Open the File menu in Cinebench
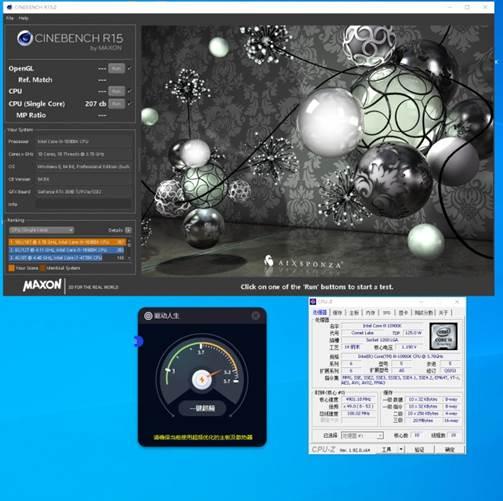Image resolution: width=503 pixels, height=501 pixels. [10, 18]
